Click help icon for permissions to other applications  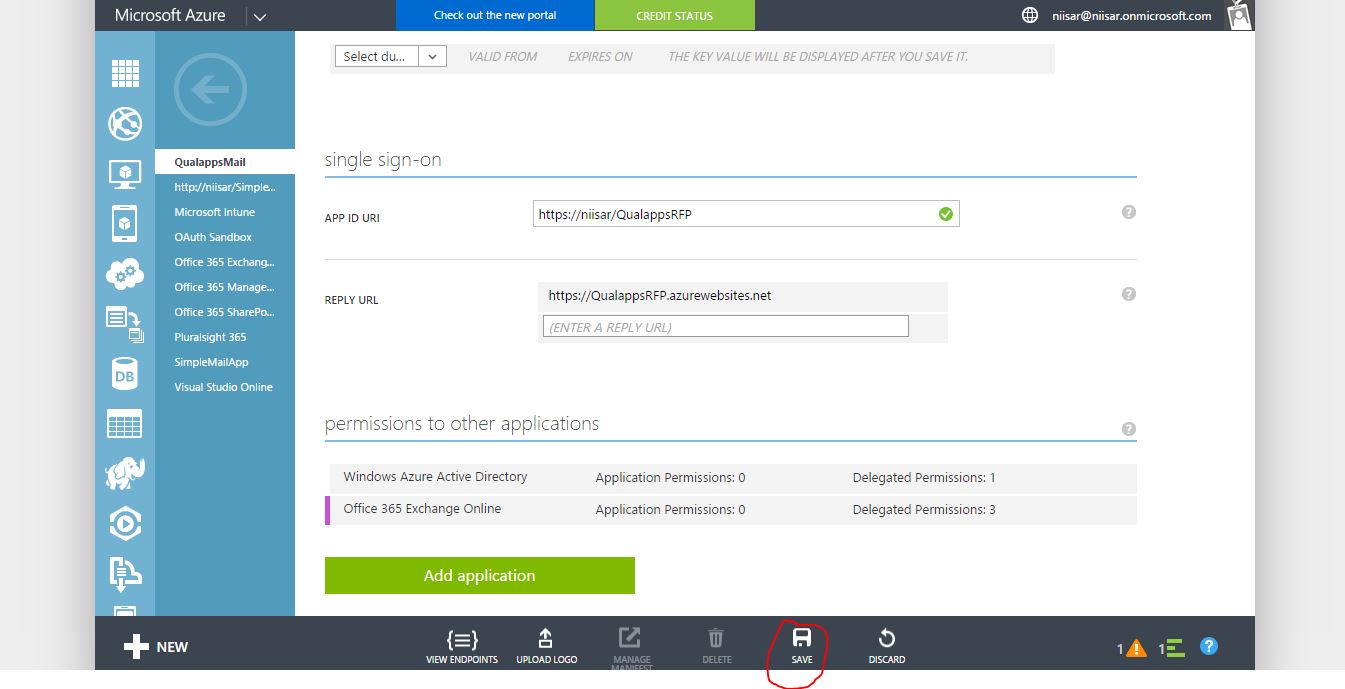pos(1129,429)
